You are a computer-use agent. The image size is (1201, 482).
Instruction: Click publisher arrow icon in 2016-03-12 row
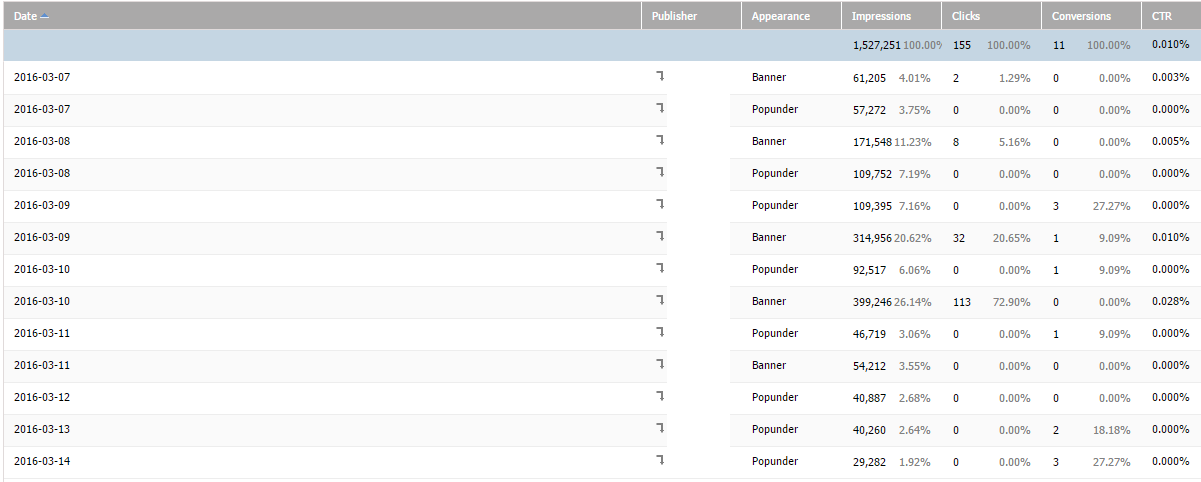coord(660,396)
